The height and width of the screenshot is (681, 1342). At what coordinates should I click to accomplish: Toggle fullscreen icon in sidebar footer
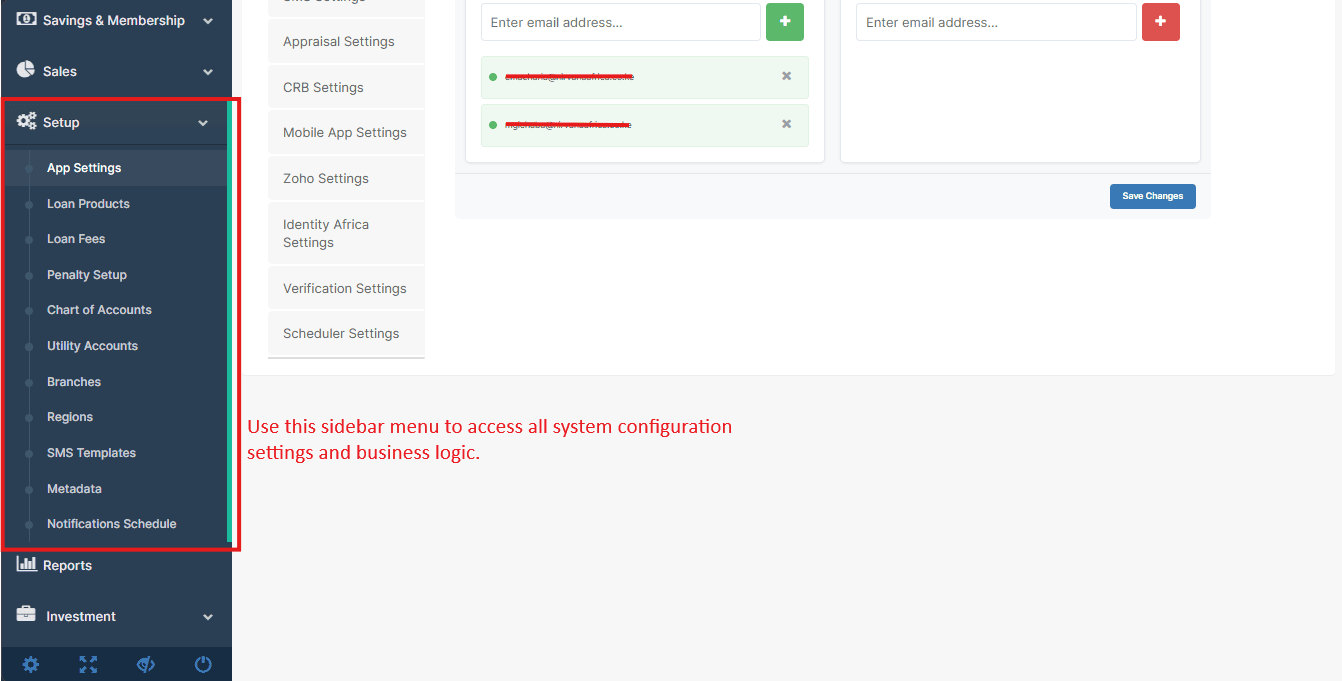pyautogui.click(x=88, y=664)
